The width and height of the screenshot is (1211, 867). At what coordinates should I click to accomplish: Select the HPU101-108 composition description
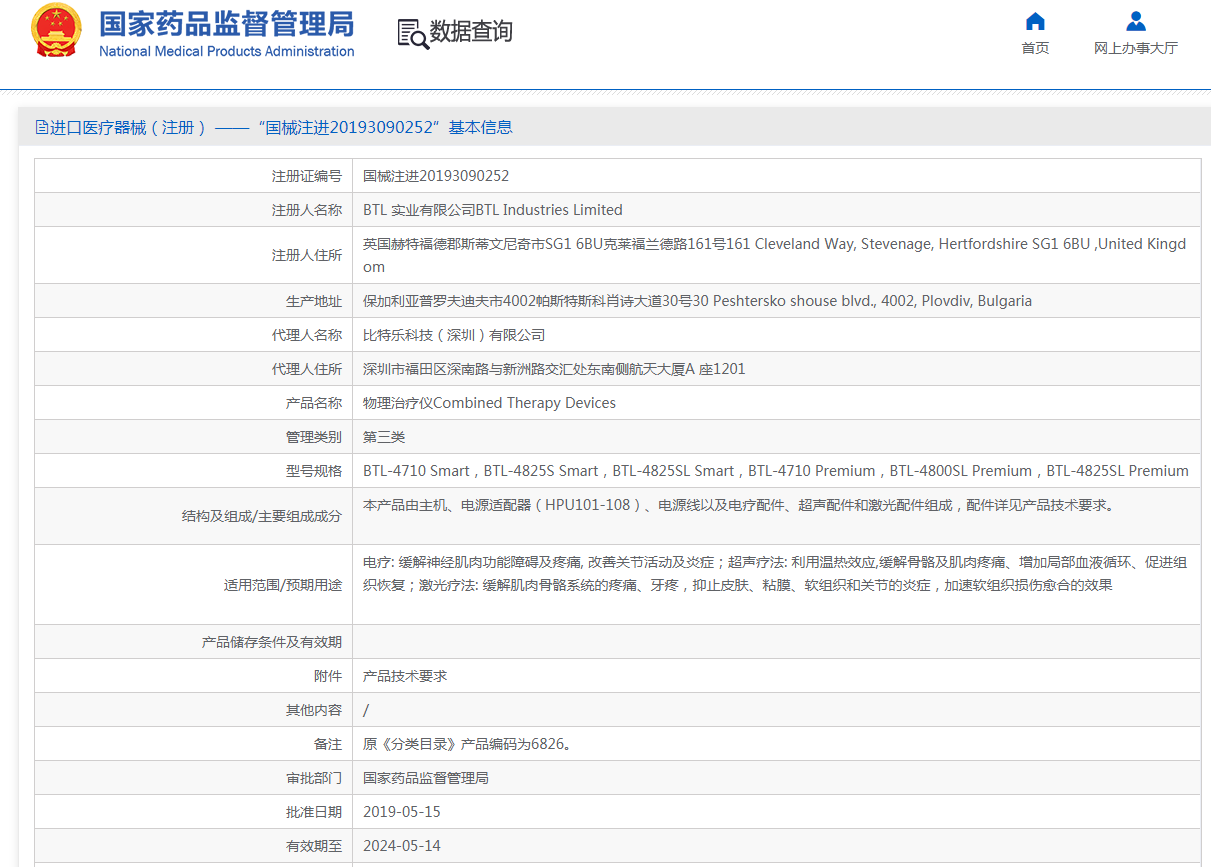coord(738,505)
